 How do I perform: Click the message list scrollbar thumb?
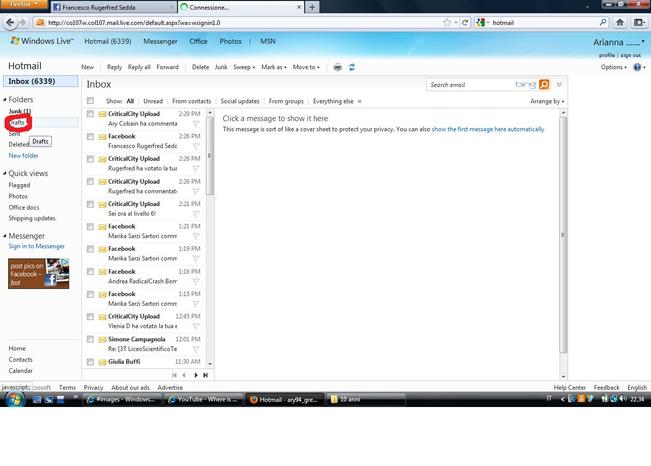pos(210,156)
